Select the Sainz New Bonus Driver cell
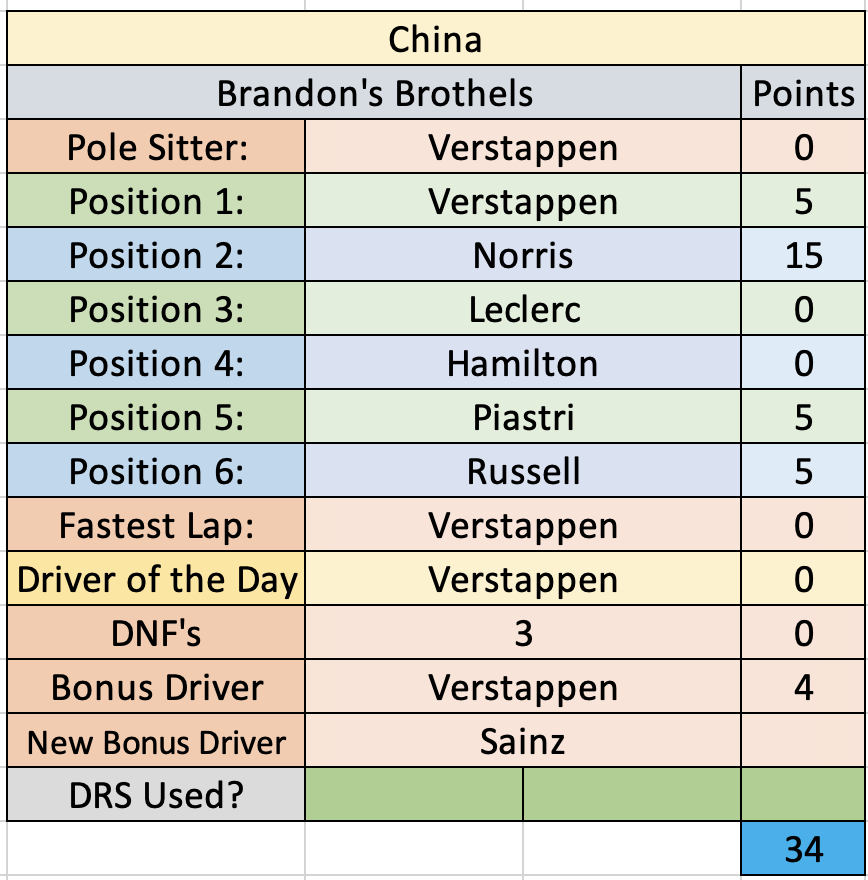 [523, 740]
